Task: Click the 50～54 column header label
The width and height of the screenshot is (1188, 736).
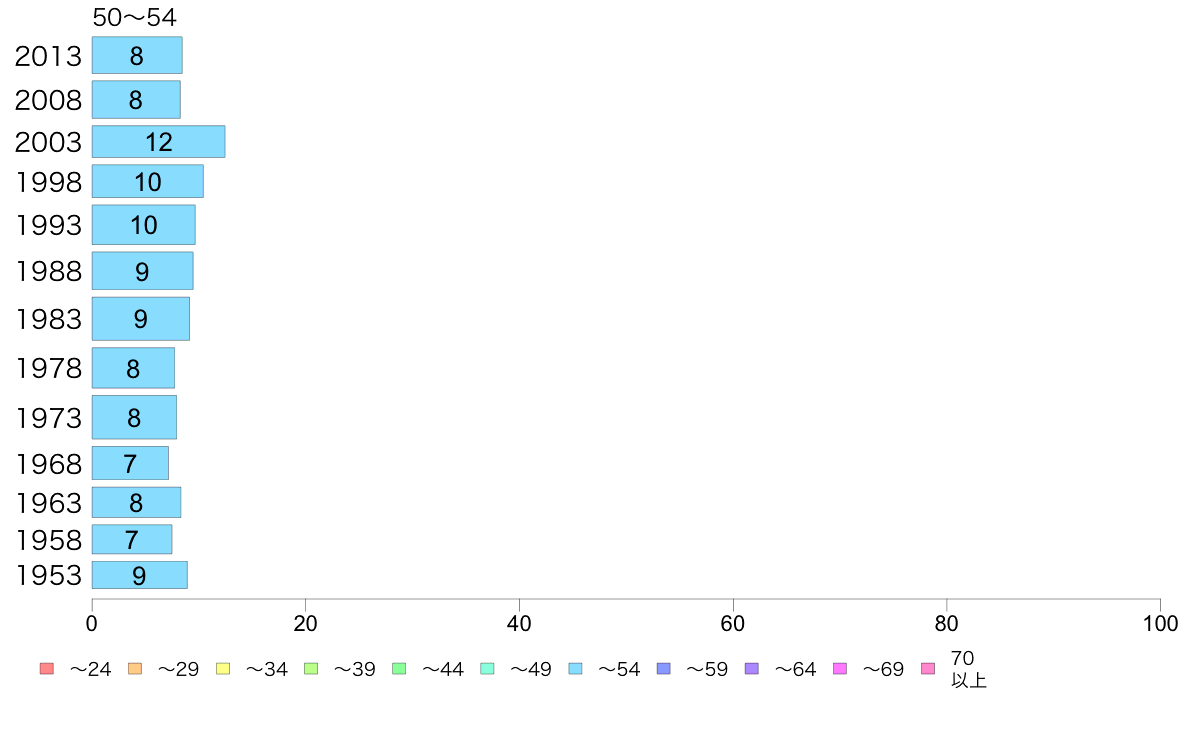Action: (x=134, y=17)
